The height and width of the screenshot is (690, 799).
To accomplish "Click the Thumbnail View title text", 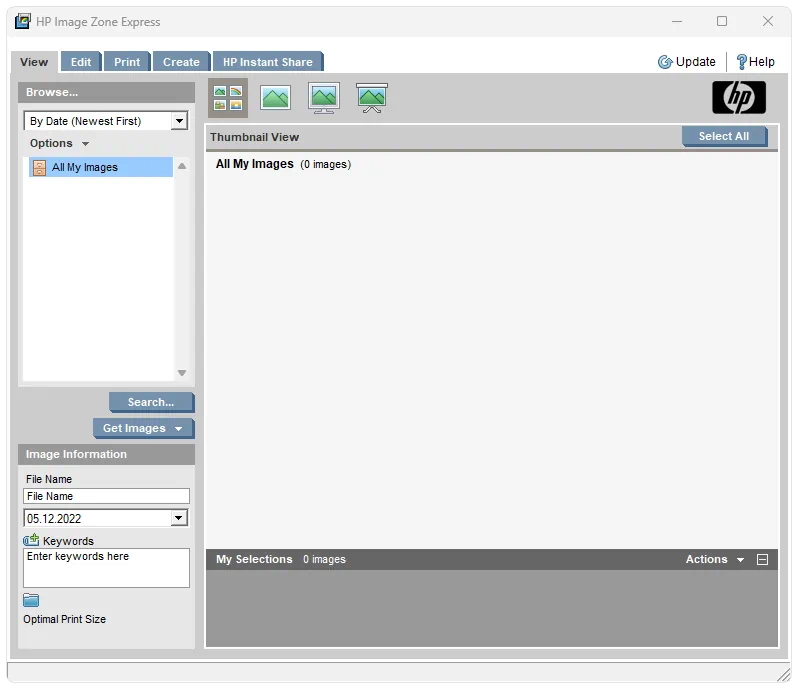I will click(x=255, y=137).
